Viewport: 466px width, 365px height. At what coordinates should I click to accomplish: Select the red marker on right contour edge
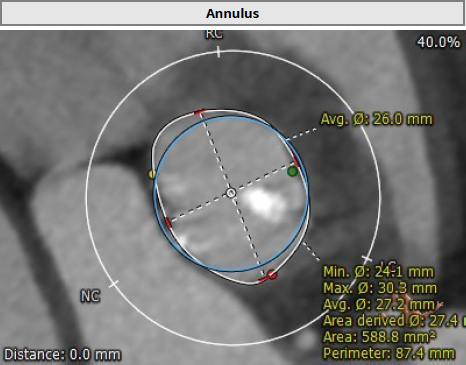[296, 161]
